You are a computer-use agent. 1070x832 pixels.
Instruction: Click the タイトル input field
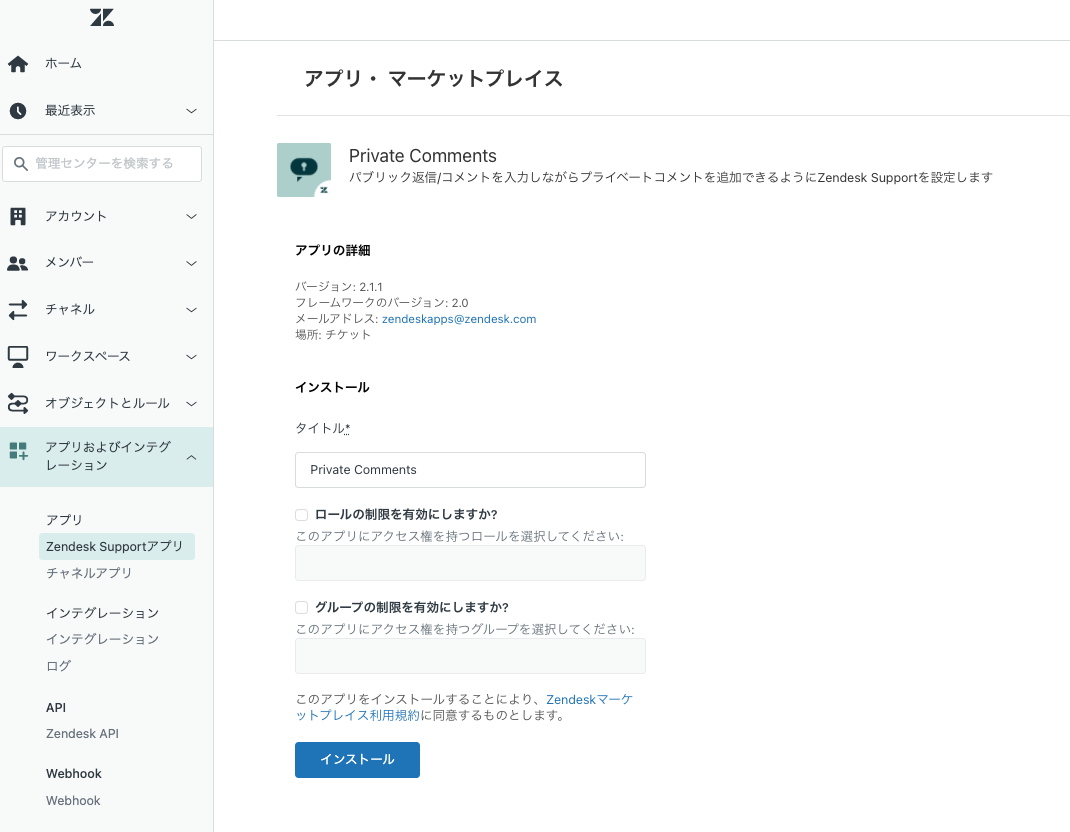point(470,470)
